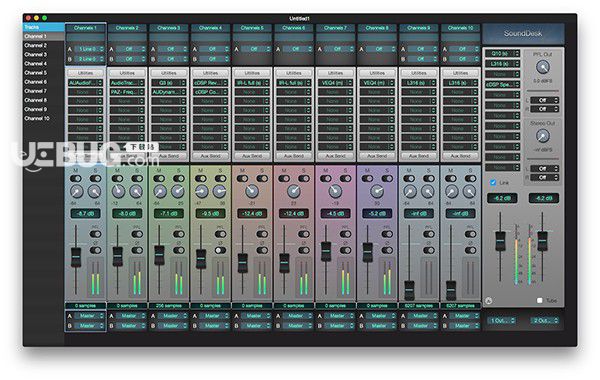This screenshot has width=600, height=380.
Task: Open Channel 1 output A 'Master' dropdown
Action: pyautogui.click(x=89, y=316)
